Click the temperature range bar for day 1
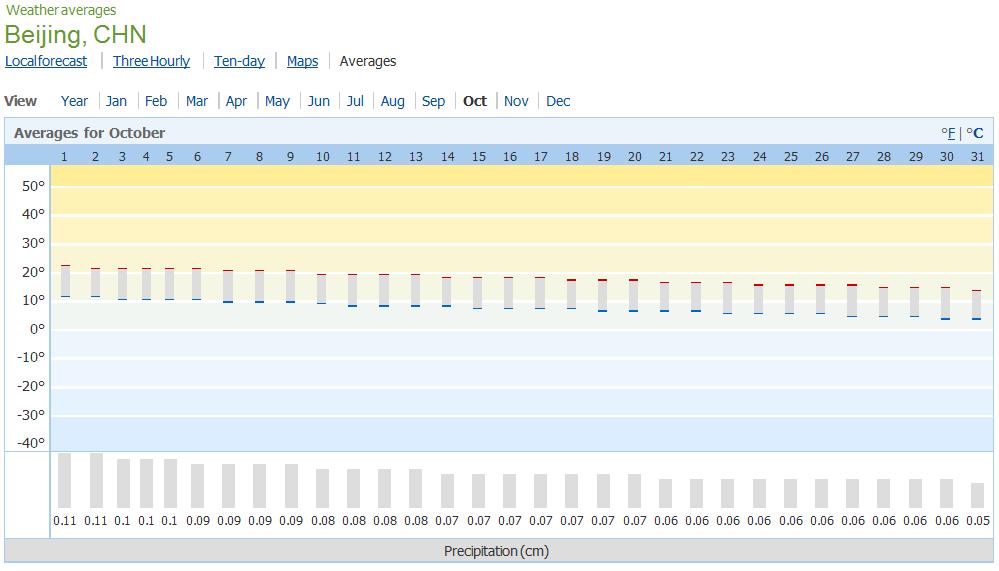Screen dimensions: 999x571 (65, 281)
